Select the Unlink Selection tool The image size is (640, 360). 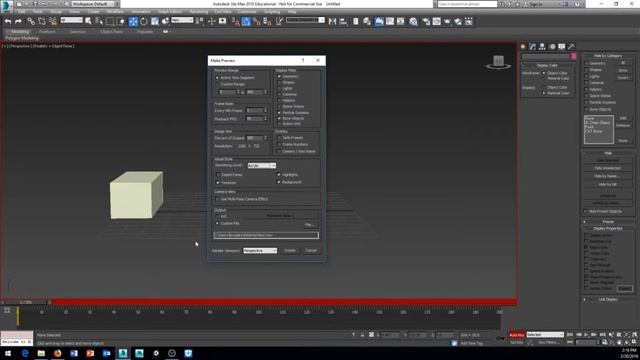[x=42, y=21]
